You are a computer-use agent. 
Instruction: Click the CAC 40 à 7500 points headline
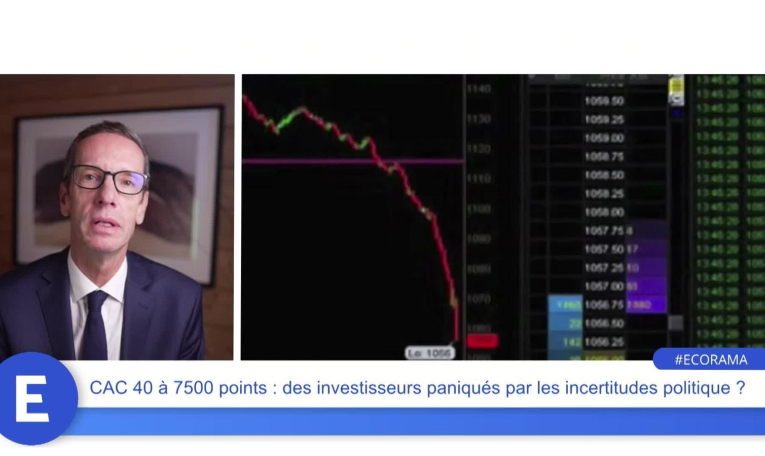417,388
